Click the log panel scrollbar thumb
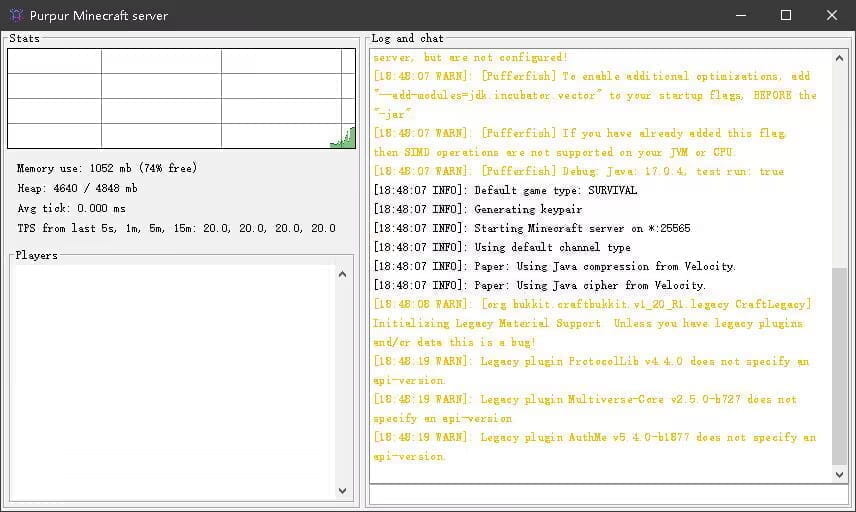 click(x=839, y=365)
